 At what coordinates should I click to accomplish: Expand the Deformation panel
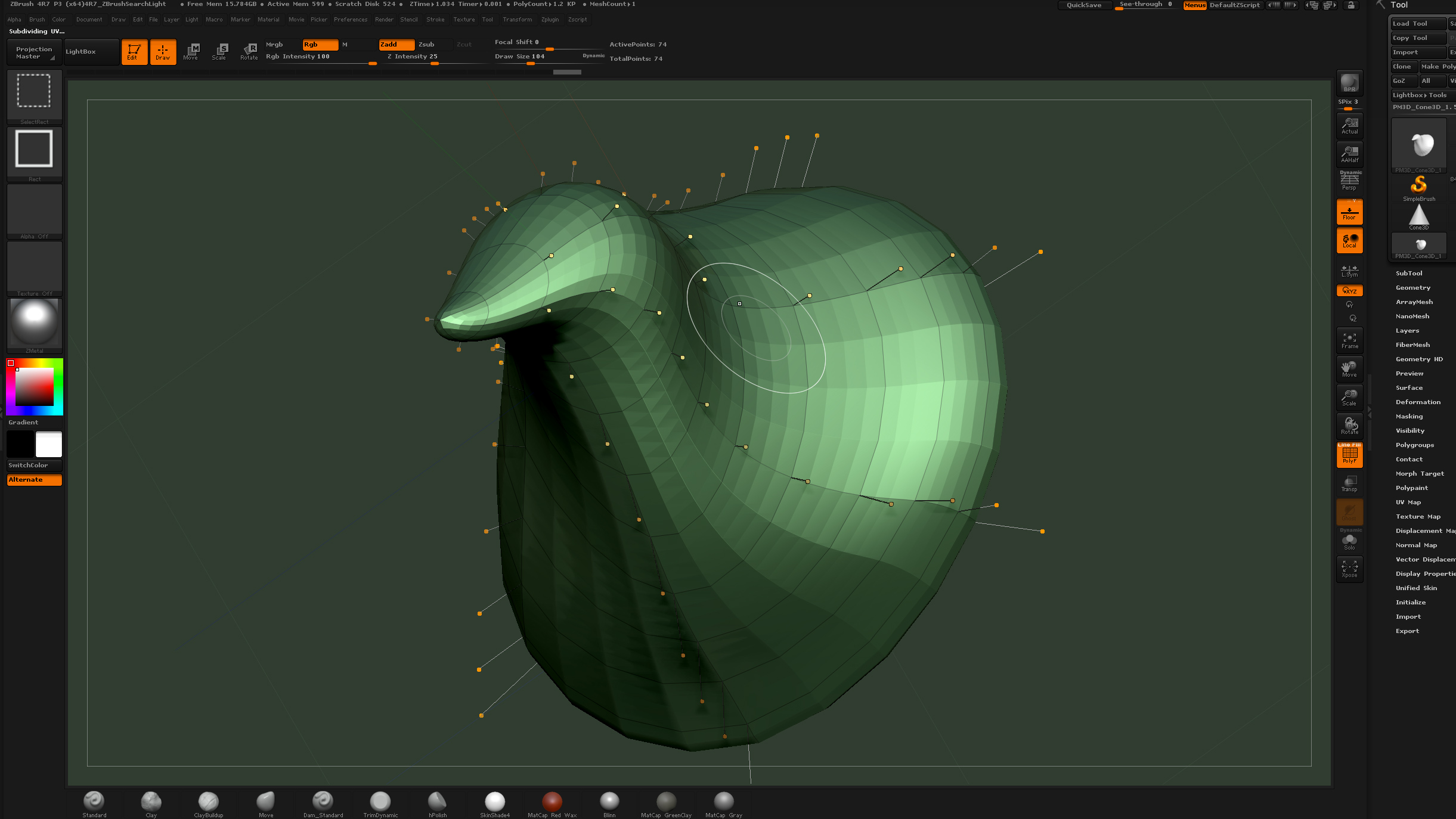(1418, 401)
